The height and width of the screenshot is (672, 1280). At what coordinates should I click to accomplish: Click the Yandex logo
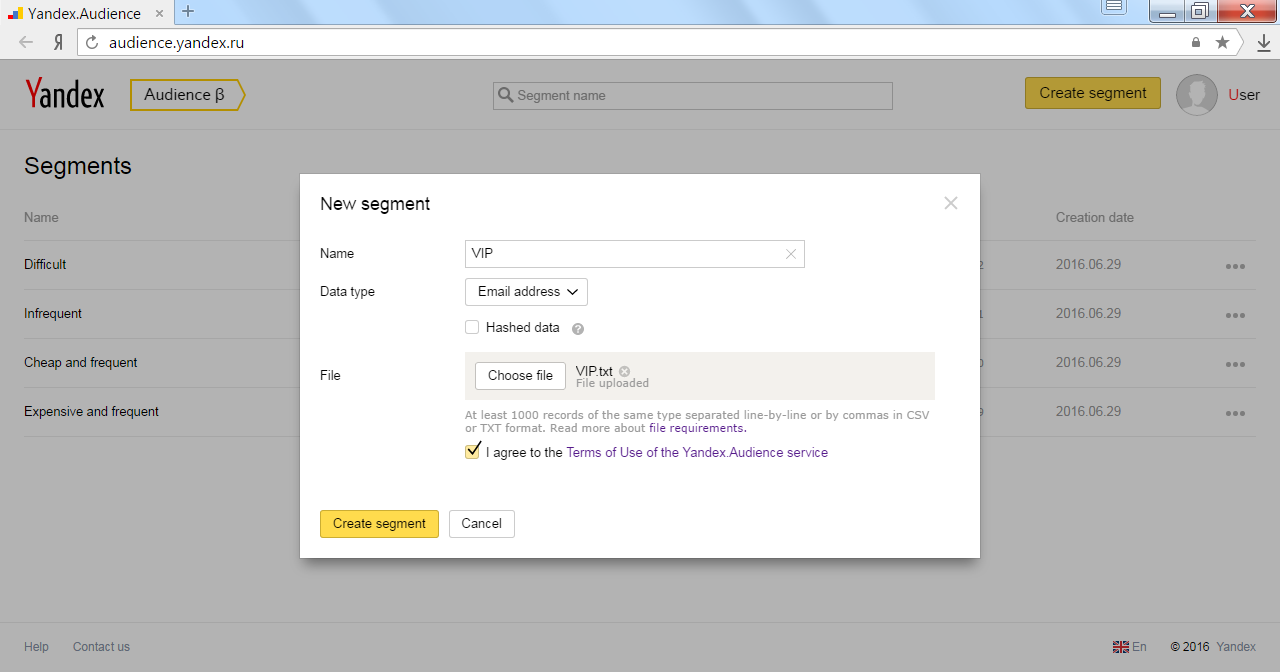(65, 94)
